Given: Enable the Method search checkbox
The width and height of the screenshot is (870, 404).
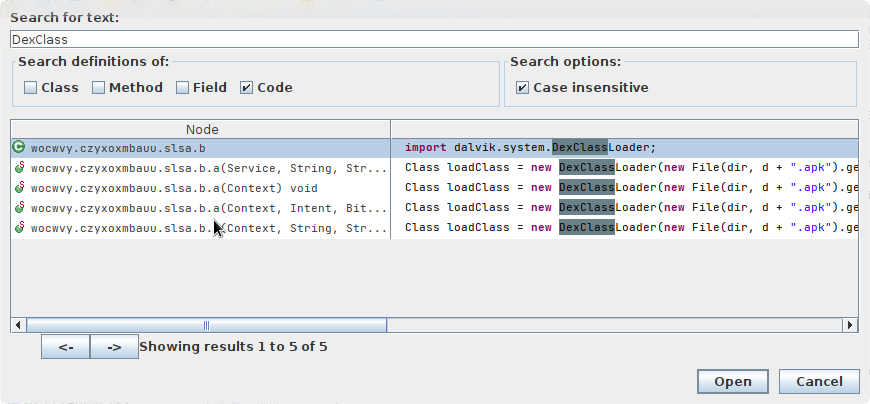Looking at the screenshot, I should 98,88.
